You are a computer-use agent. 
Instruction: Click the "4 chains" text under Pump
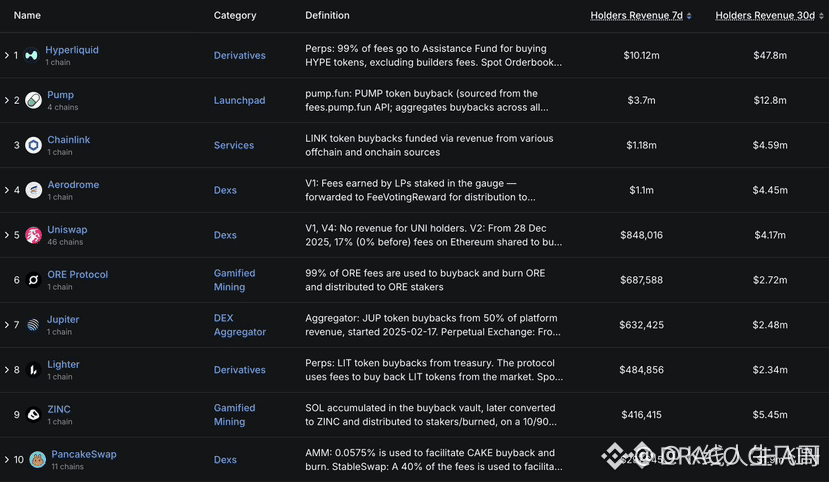click(62, 107)
